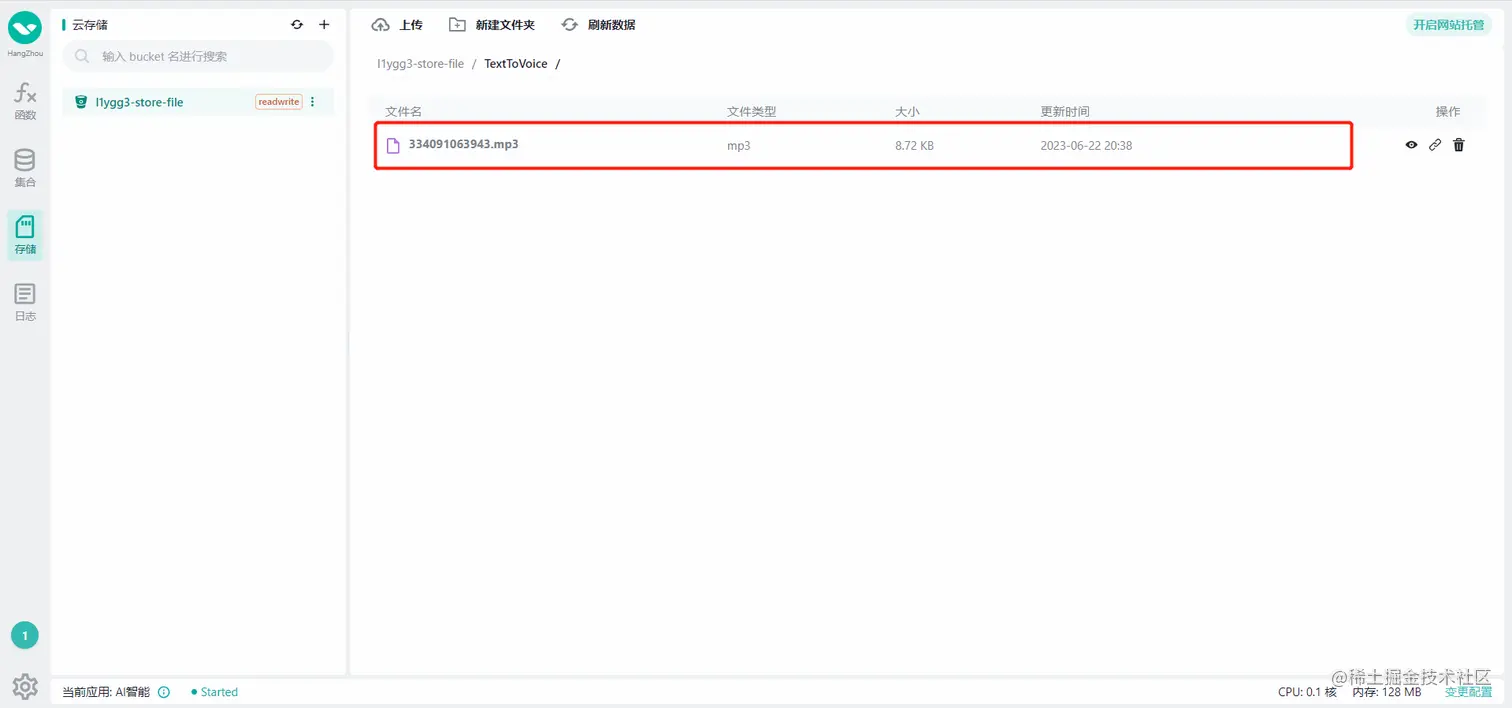Click the 大小 column header
Screen dimensions: 1512x708
coord(907,112)
